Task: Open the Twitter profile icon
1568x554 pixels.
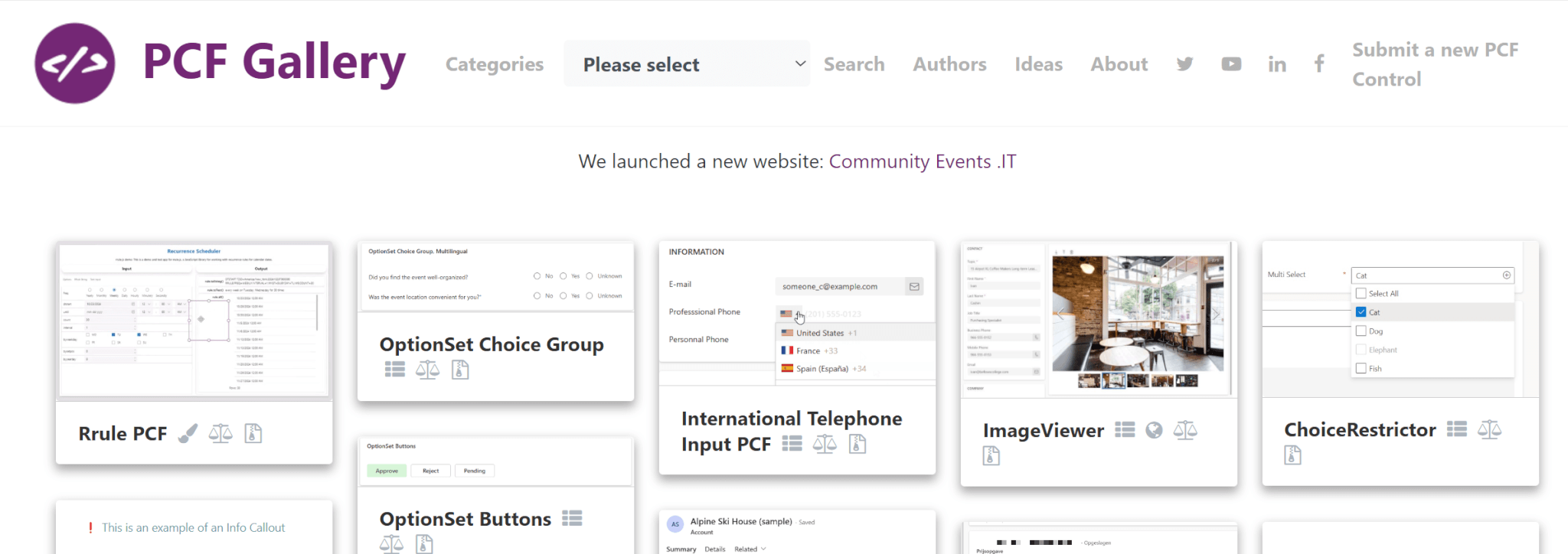Action: [x=1184, y=64]
